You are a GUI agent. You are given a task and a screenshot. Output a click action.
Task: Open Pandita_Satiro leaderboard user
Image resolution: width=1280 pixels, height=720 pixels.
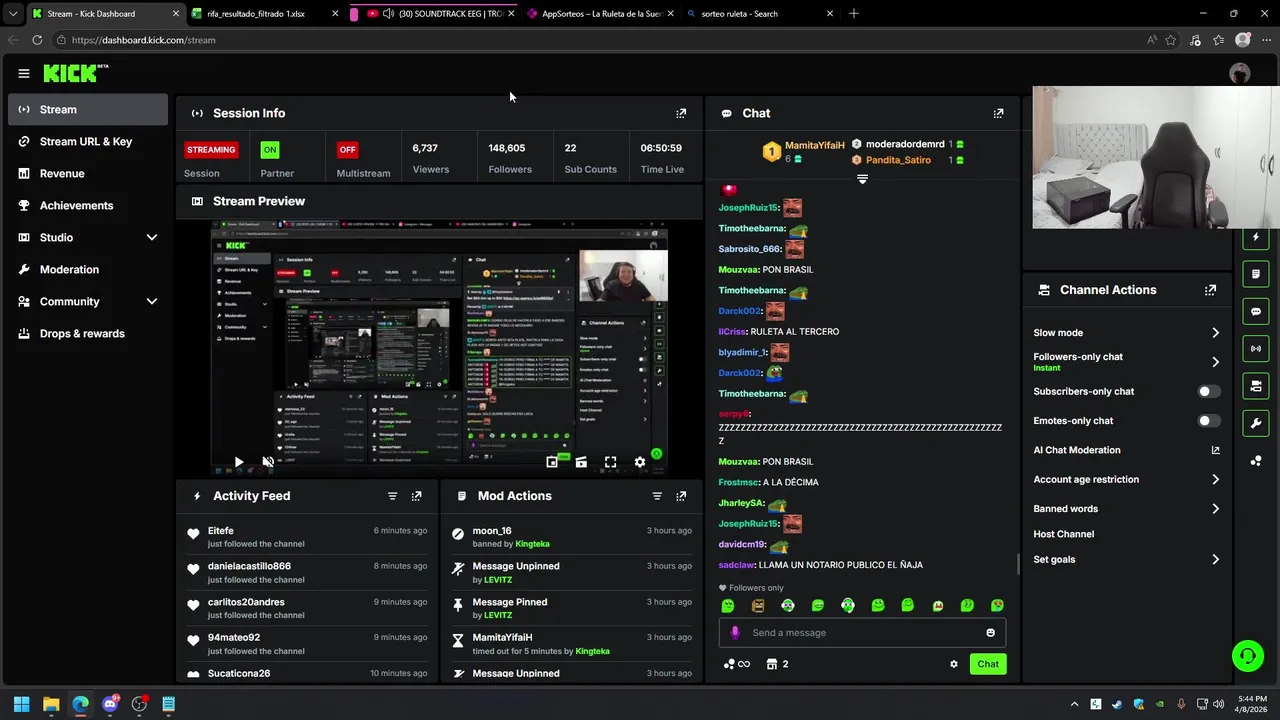[x=898, y=160]
